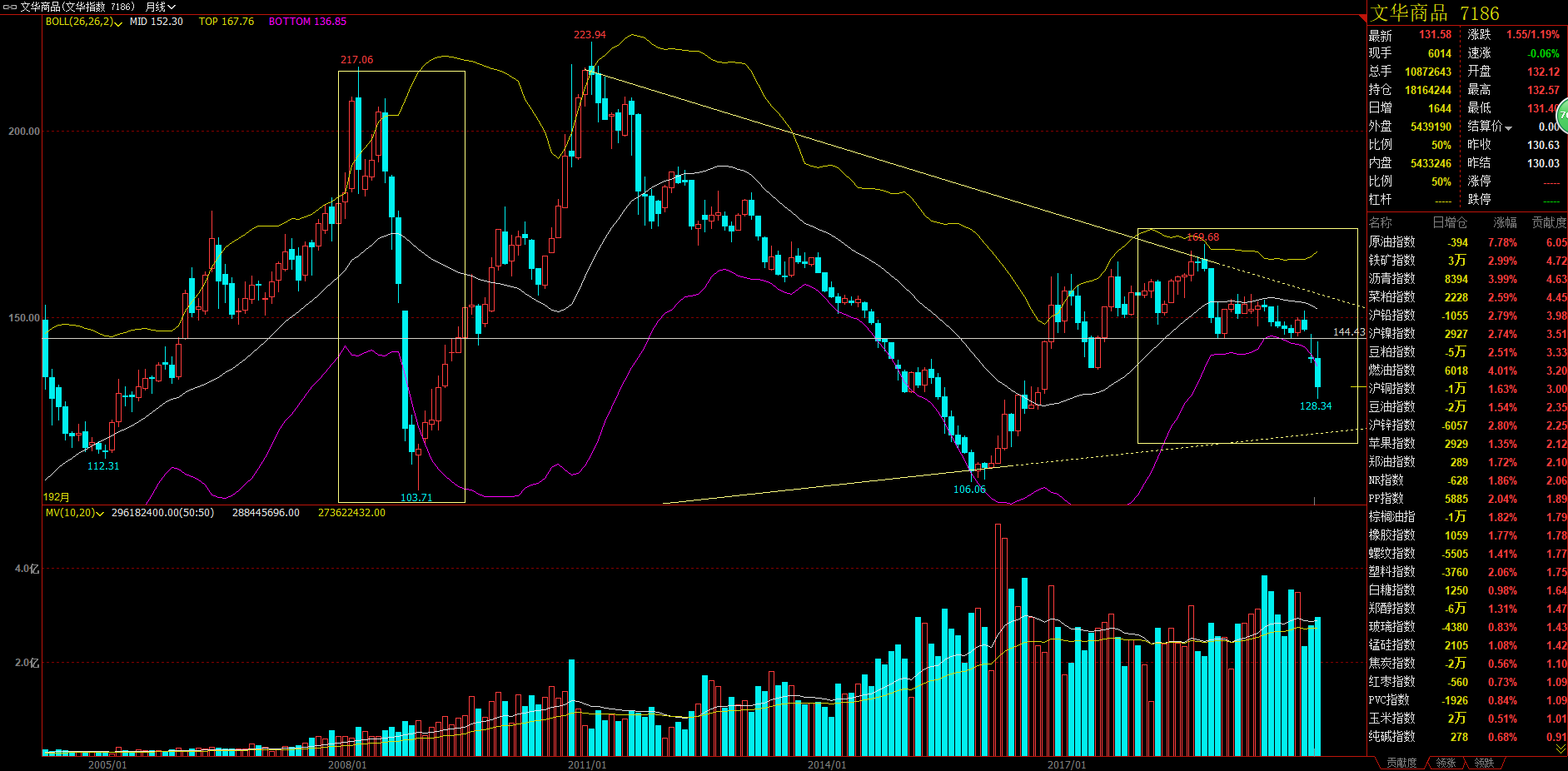The image size is (1568, 771).
Task: Click the 169.68 high price label
Action: tap(1202, 237)
